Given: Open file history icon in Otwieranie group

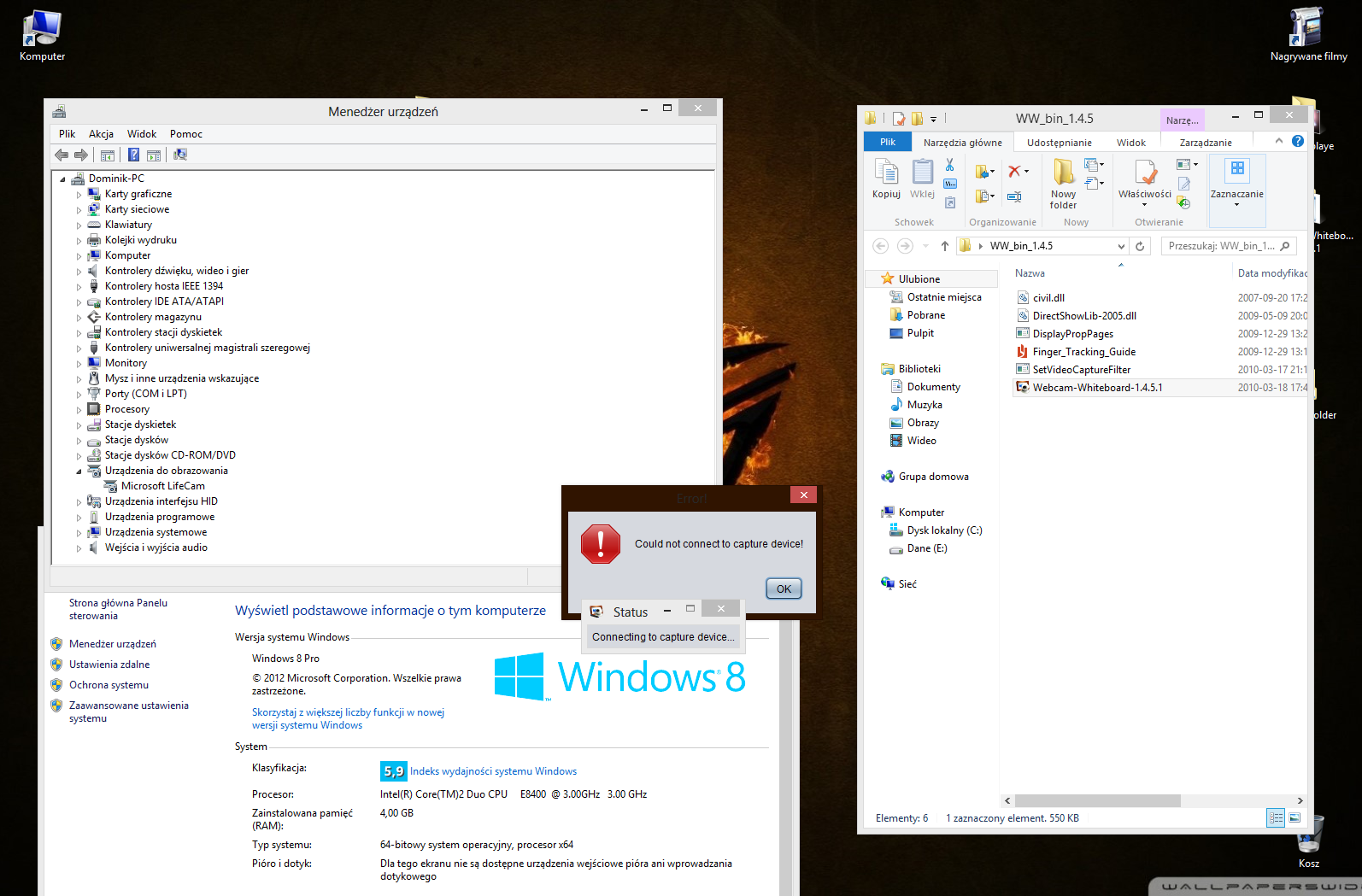Looking at the screenshot, I should click(x=1183, y=202).
